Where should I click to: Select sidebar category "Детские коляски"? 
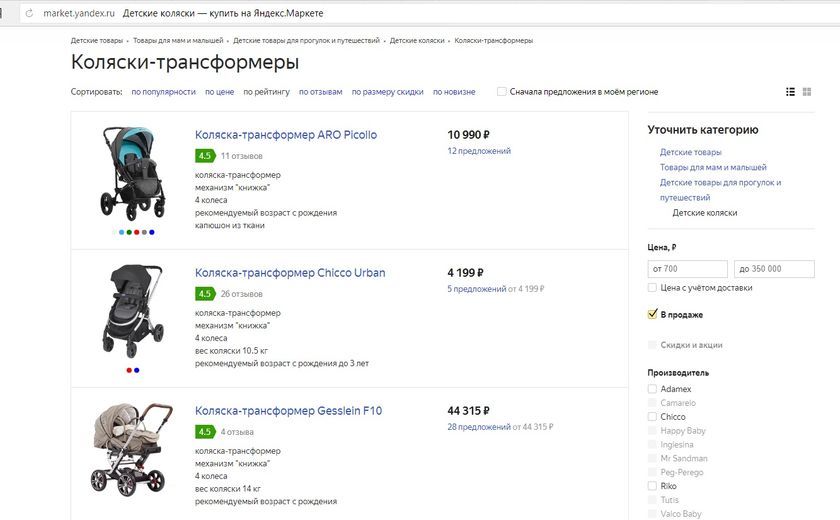tap(704, 213)
